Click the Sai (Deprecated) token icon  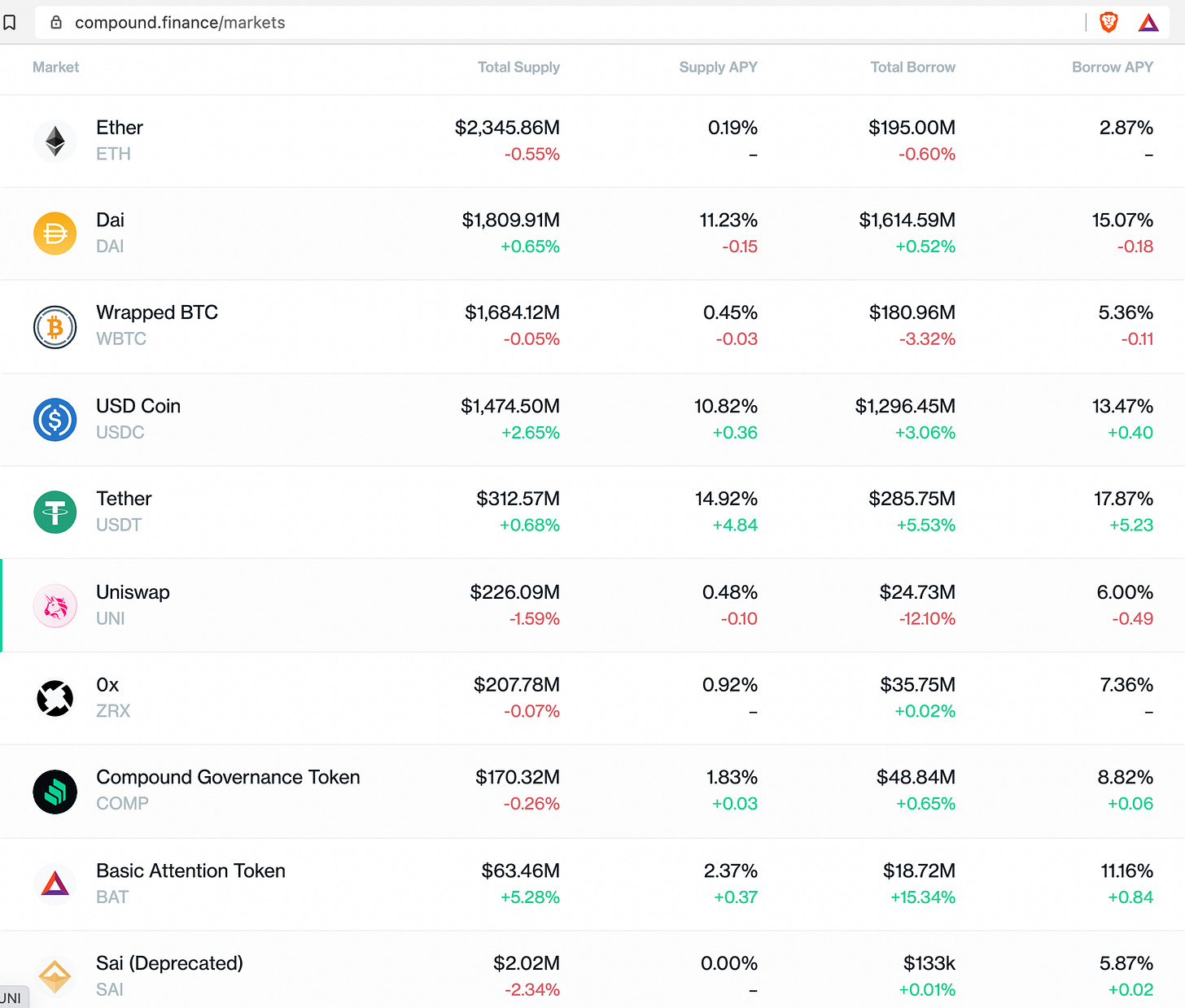coord(55,977)
